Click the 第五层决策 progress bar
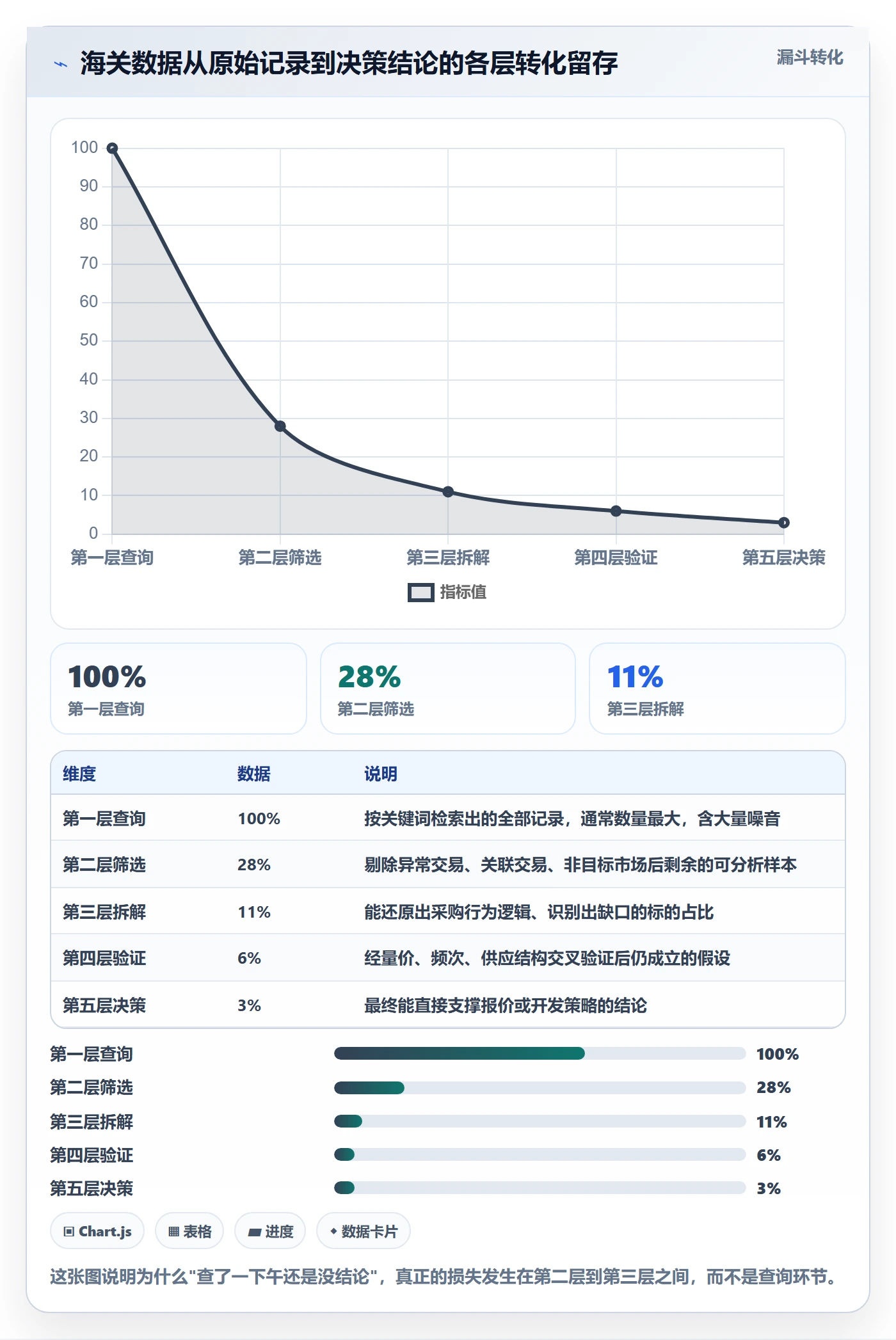Viewport: 896px width, 1340px height. click(x=540, y=1188)
